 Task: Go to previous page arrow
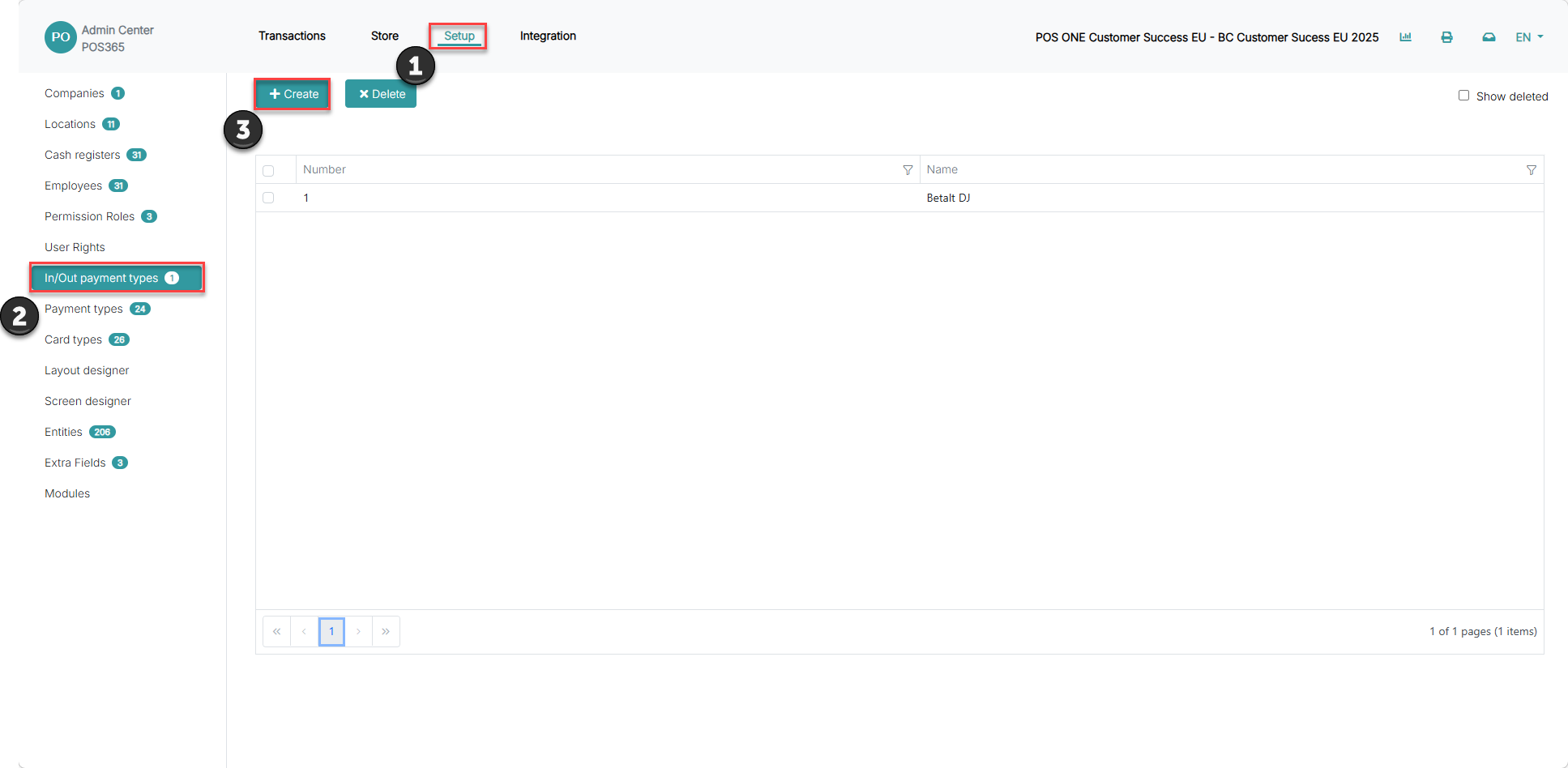(304, 631)
